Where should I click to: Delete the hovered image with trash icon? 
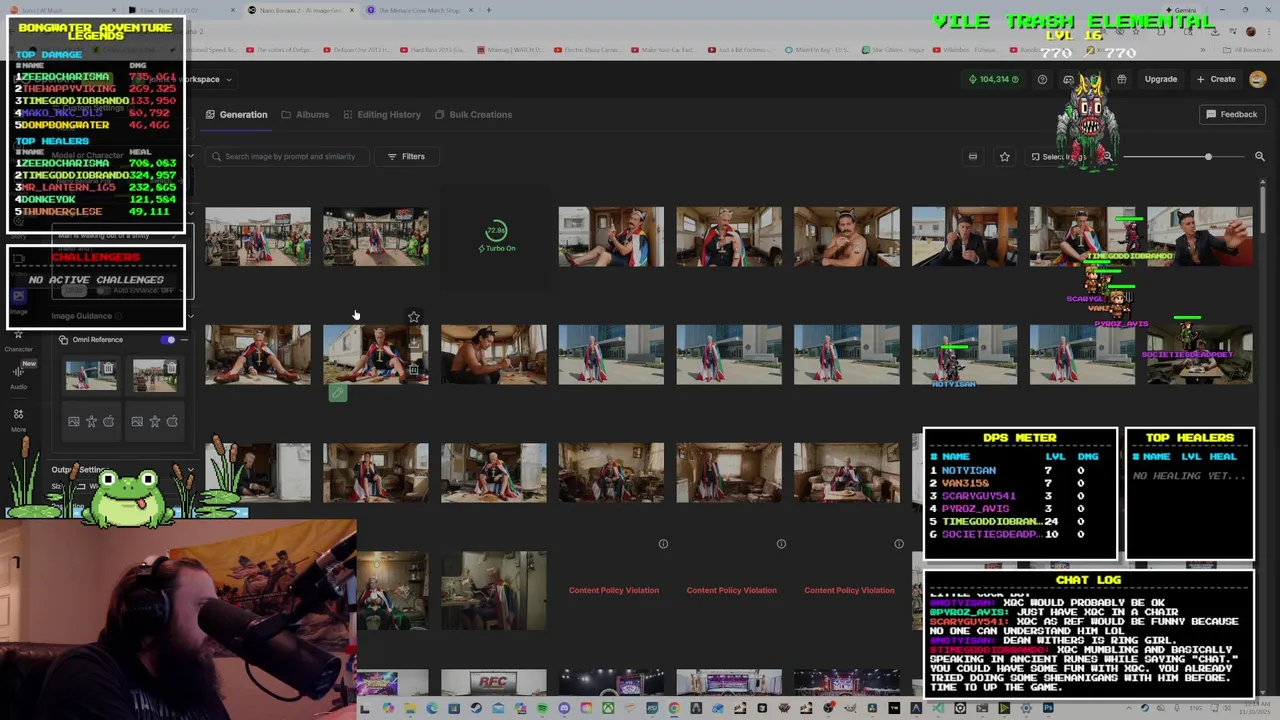coord(414,369)
